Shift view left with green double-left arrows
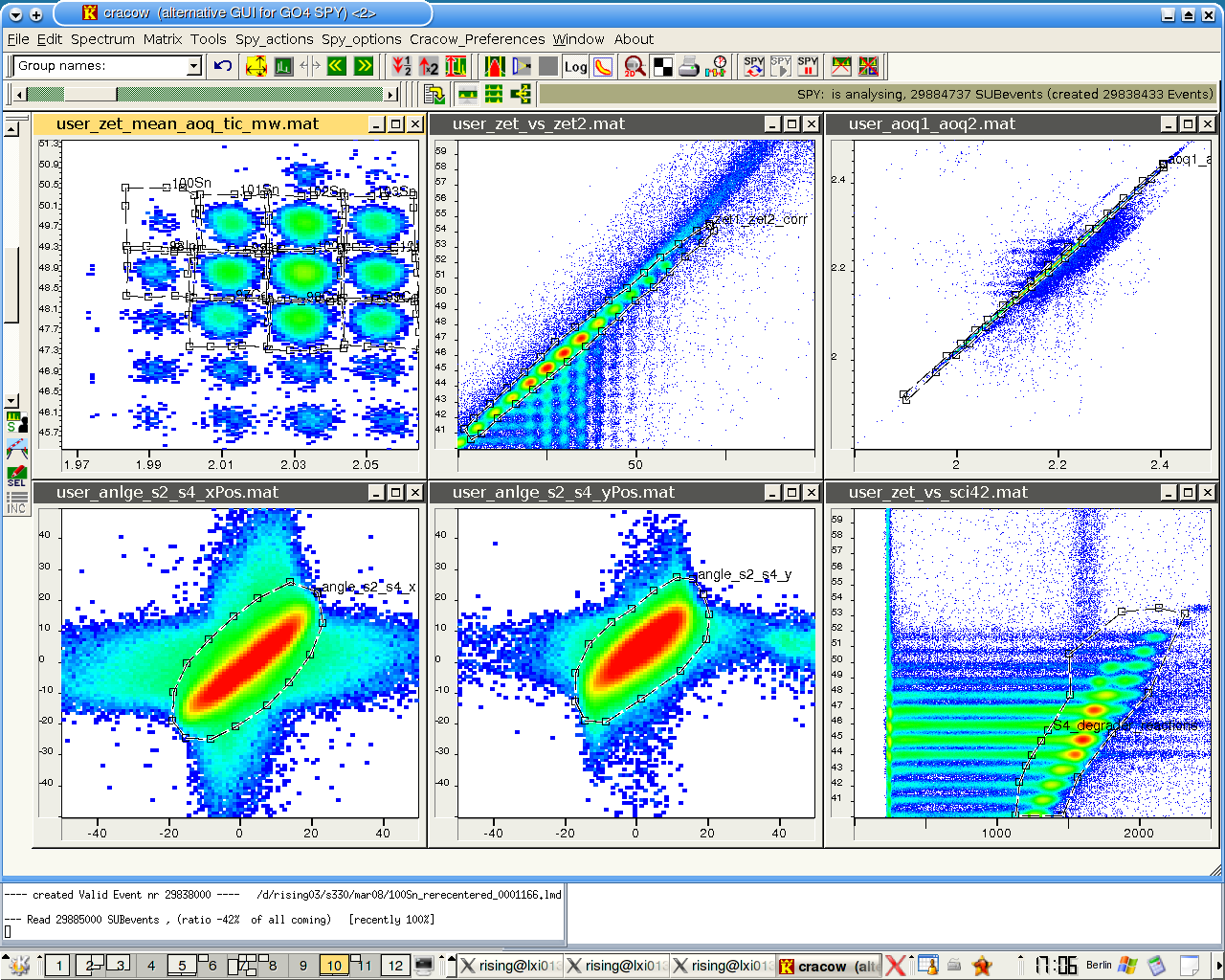1225x980 pixels. point(336,66)
